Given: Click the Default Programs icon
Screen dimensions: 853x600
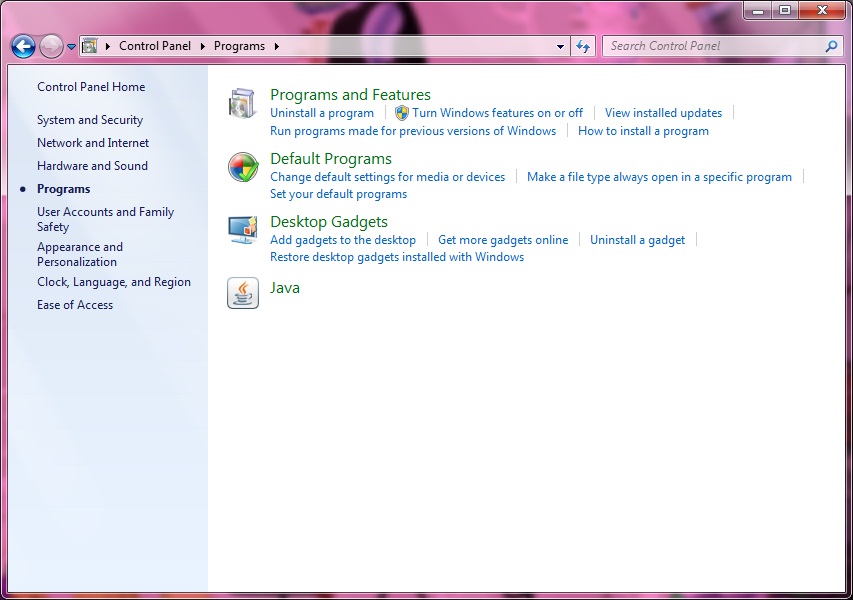Looking at the screenshot, I should [243, 167].
